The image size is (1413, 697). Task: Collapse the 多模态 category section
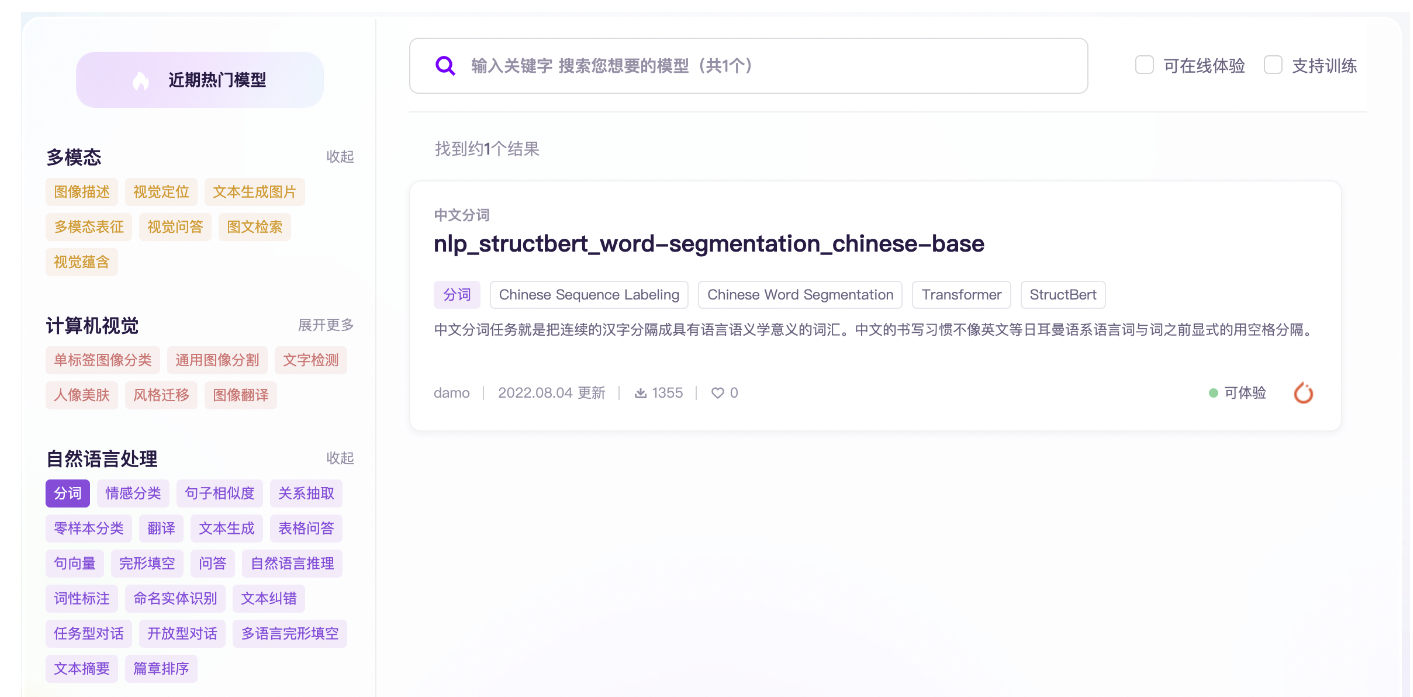tap(340, 157)
